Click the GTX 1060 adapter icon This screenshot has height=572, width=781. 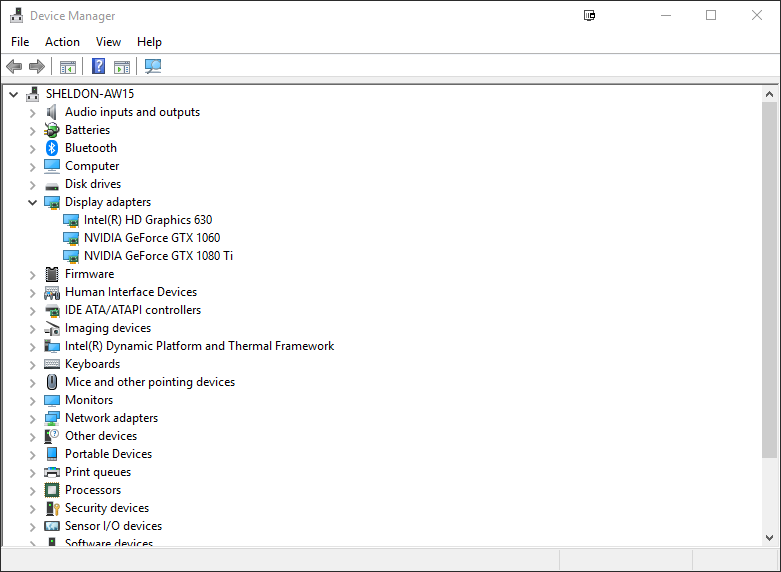[x=71, y=238]
